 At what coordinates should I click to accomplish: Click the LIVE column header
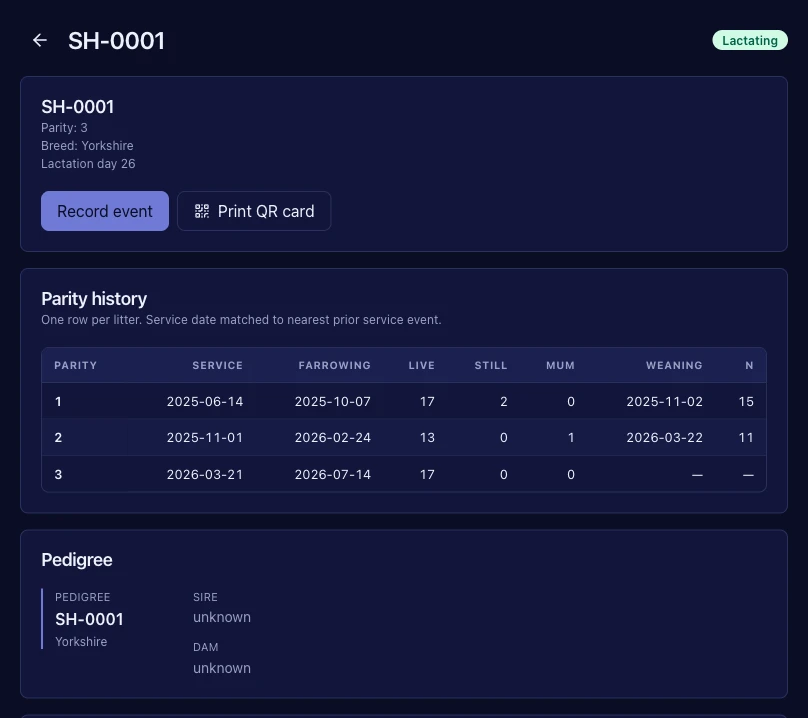422,365
